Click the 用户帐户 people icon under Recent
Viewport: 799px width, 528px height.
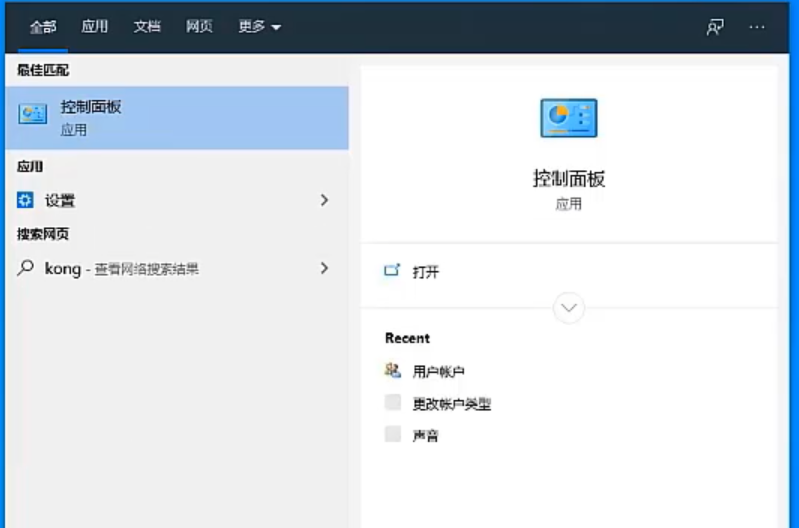[393, 371]
